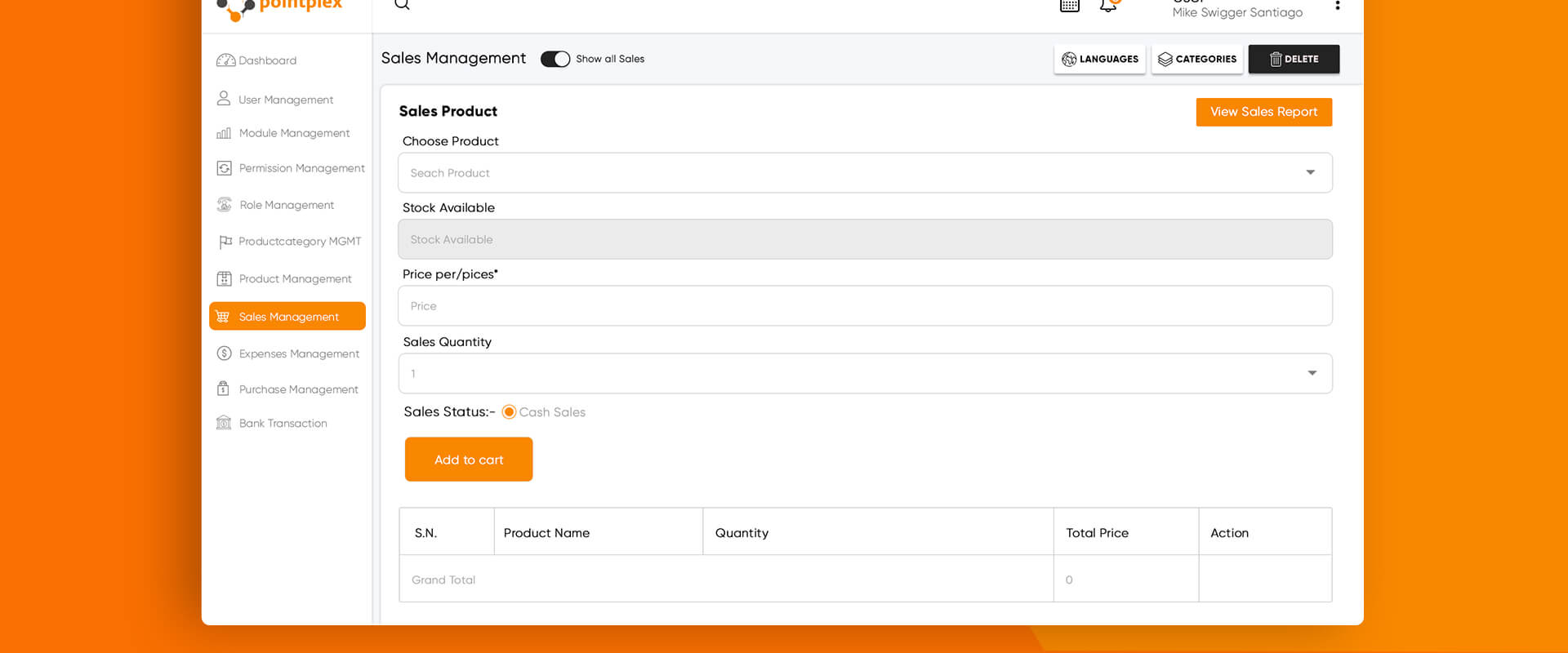
Task: Toggle the Show all Sales switch
Action: [555, 60]
